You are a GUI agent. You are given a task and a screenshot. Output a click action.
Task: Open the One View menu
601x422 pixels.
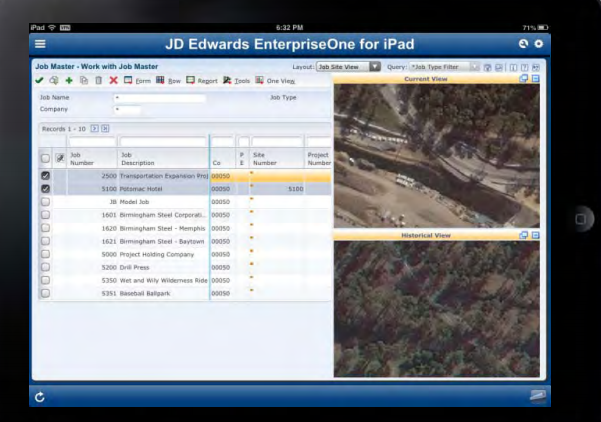[x=275, y=80]
